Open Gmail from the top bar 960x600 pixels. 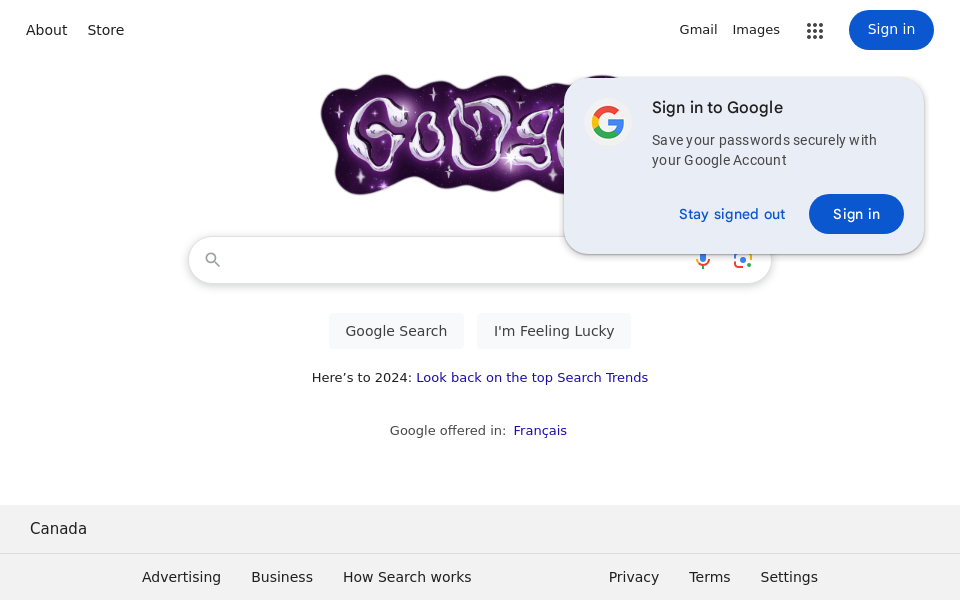(698, 30)
